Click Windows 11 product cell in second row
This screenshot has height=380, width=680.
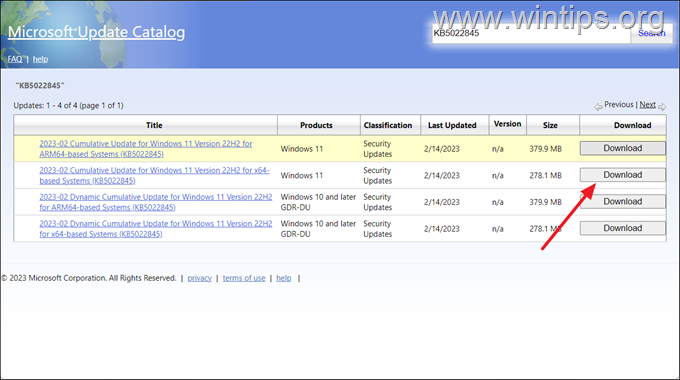(302, 175)
